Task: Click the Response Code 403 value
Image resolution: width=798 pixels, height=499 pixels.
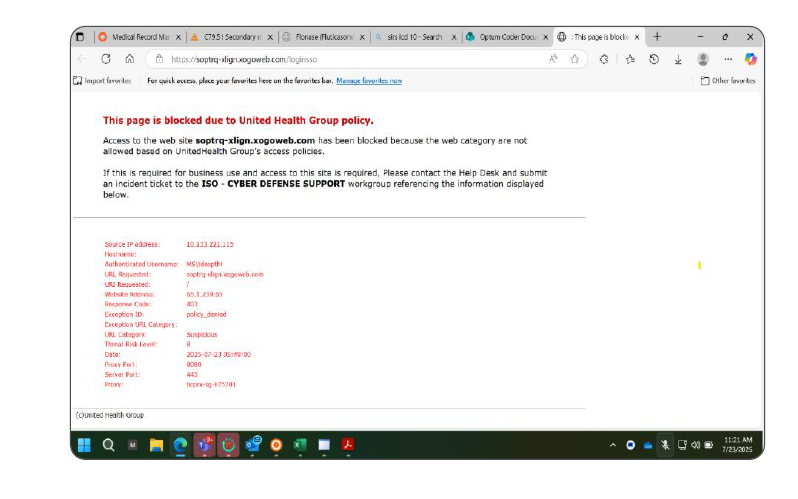Action: tap(192, 304)
